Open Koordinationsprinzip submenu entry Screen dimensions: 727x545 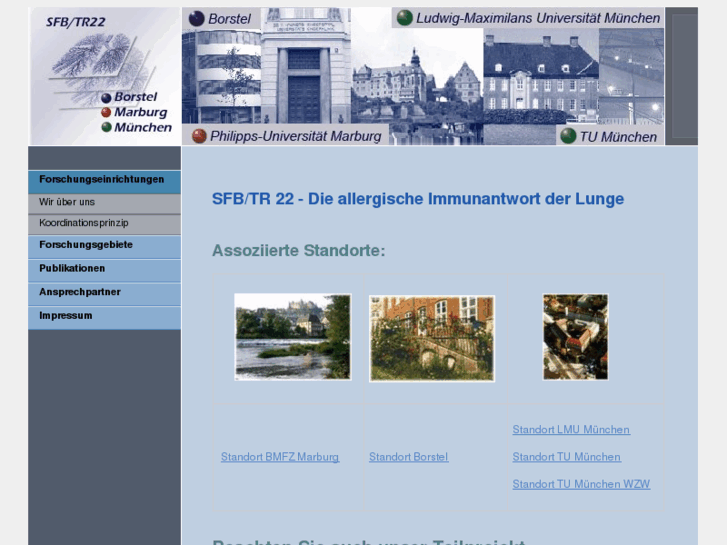pos(104,224)
